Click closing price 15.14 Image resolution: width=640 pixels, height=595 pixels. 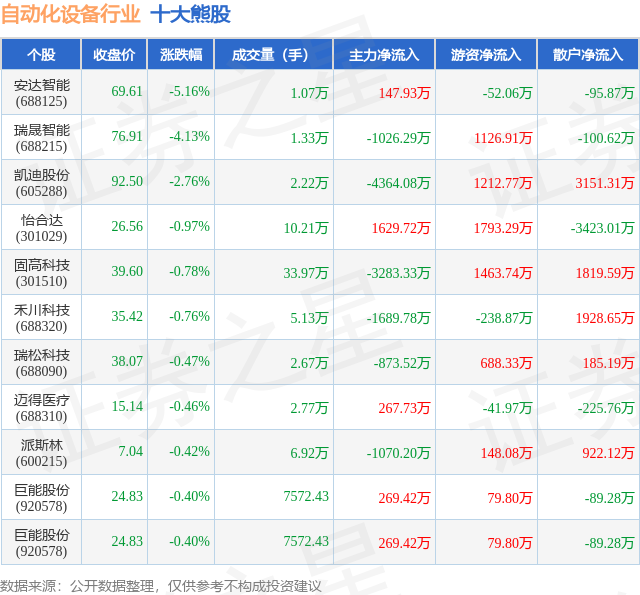(127, 406)
